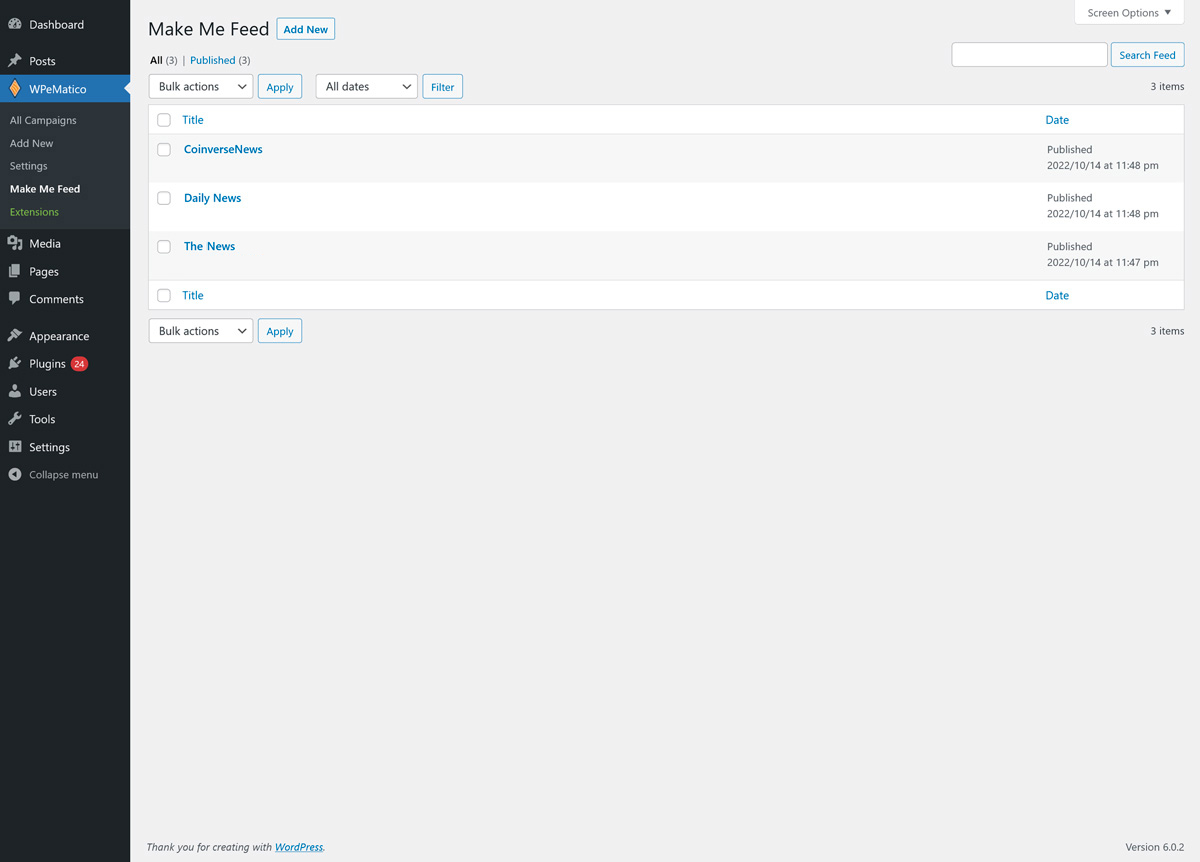Open the All dates dropdown
The image size is (1200, 862).
pyautogui.click(x=367, y=87)
